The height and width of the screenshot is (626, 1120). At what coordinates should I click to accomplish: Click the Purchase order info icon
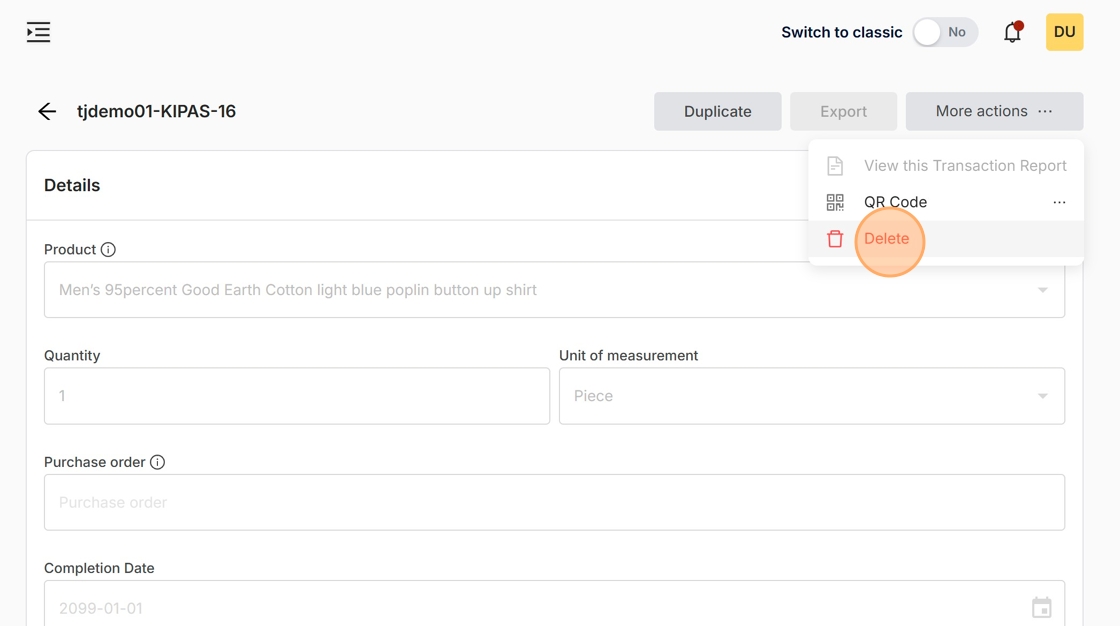pyautogui.click(x=157, y=462)
